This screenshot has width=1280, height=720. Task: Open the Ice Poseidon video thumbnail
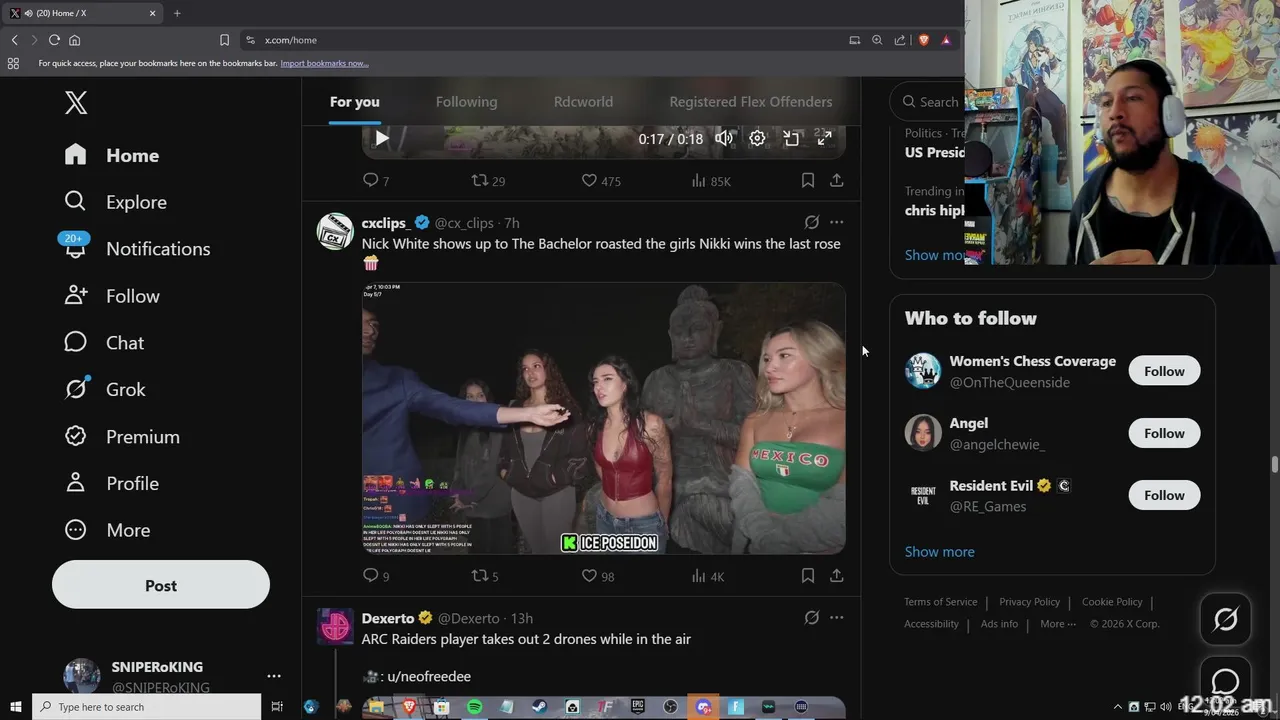604,418
